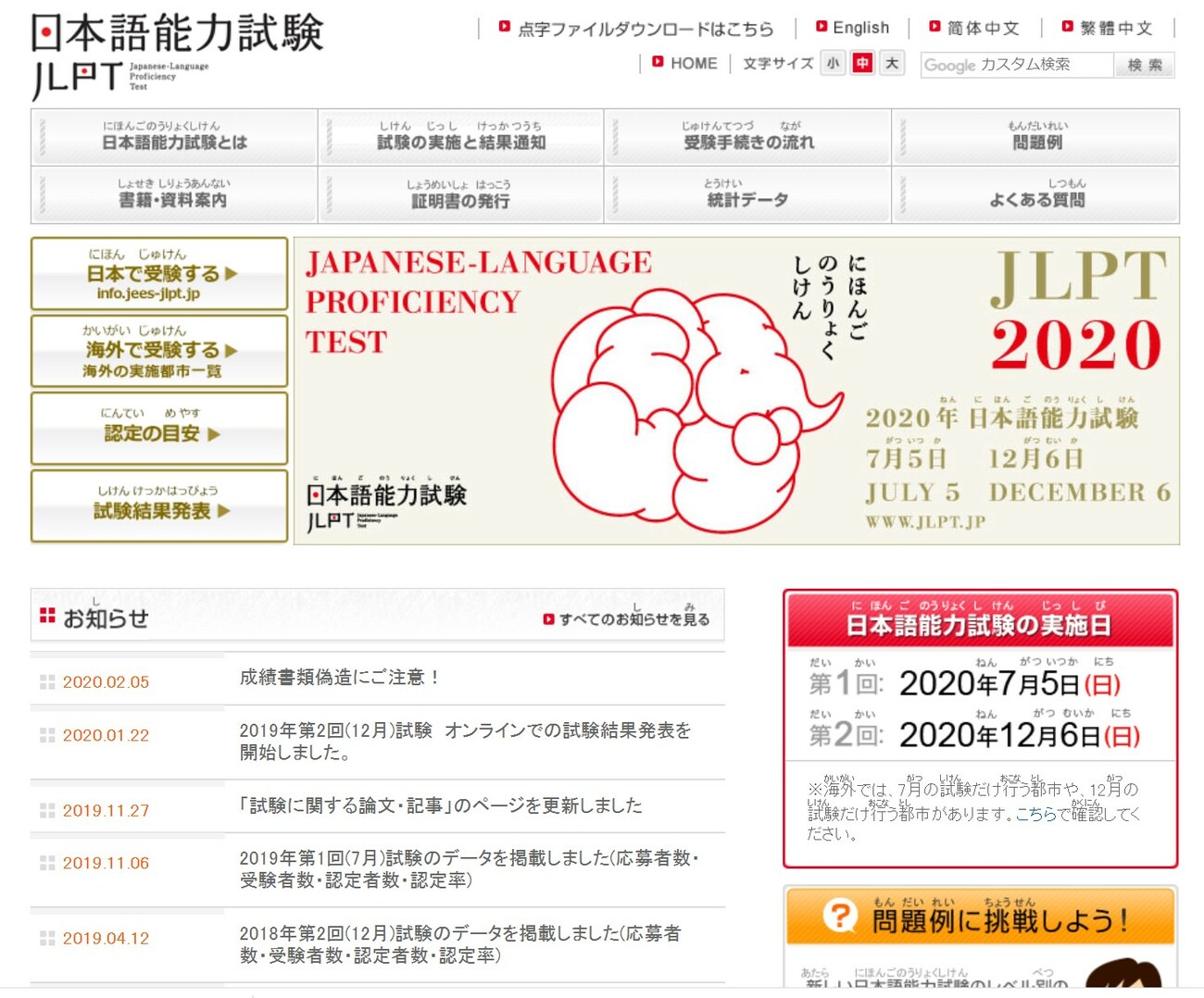1204x998 pixels.
Task: Open the よくある質問 menu item
Action: tap(1035, 194)
